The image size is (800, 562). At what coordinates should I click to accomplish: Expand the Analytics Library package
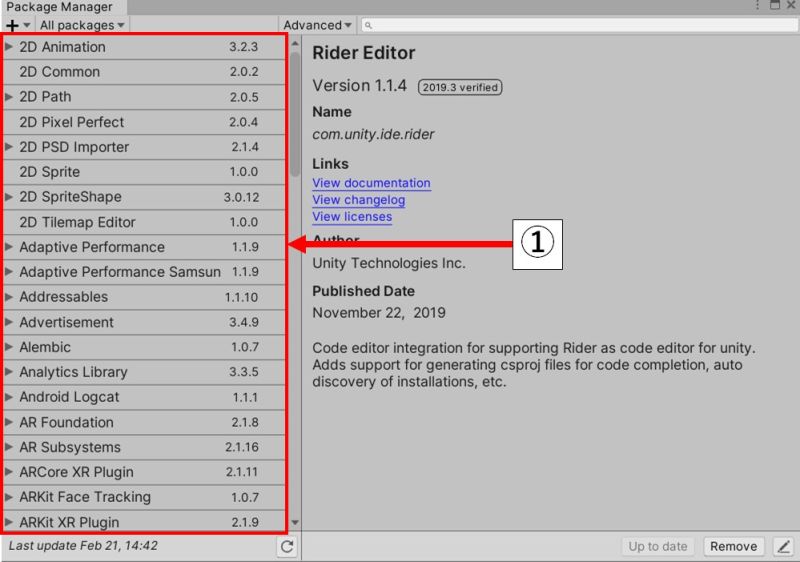[x=9, y=371]
